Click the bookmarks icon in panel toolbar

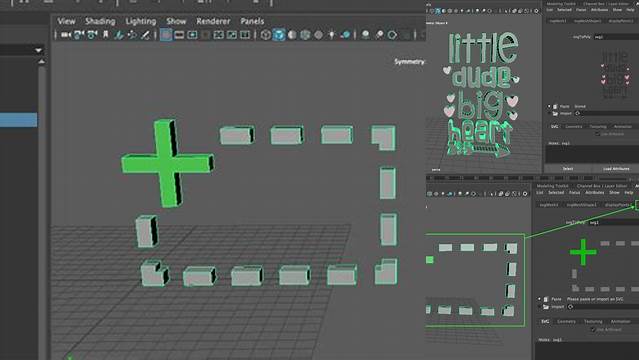coord(106,35)
